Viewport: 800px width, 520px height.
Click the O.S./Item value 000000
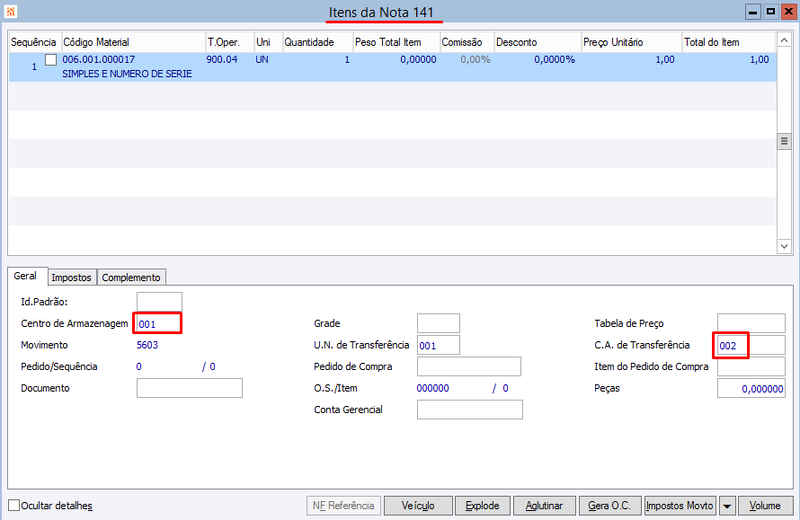(x=433, y=388)
